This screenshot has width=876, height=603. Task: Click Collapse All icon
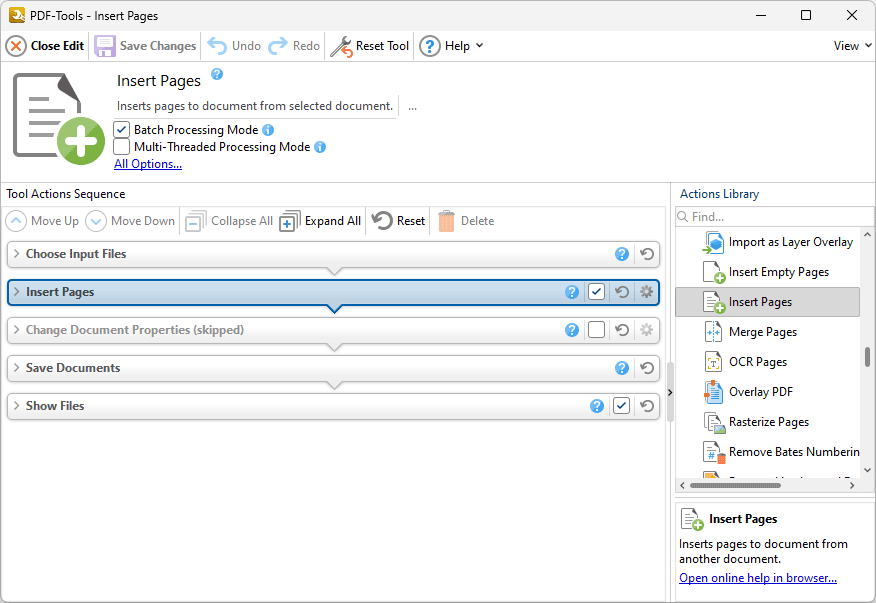196,221
